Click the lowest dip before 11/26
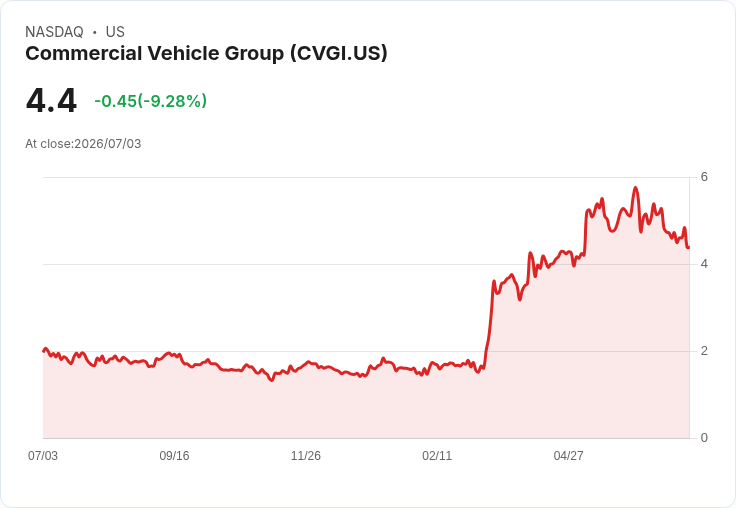The width and height of the screenshot is (736, 508). (x=271, y=380)
